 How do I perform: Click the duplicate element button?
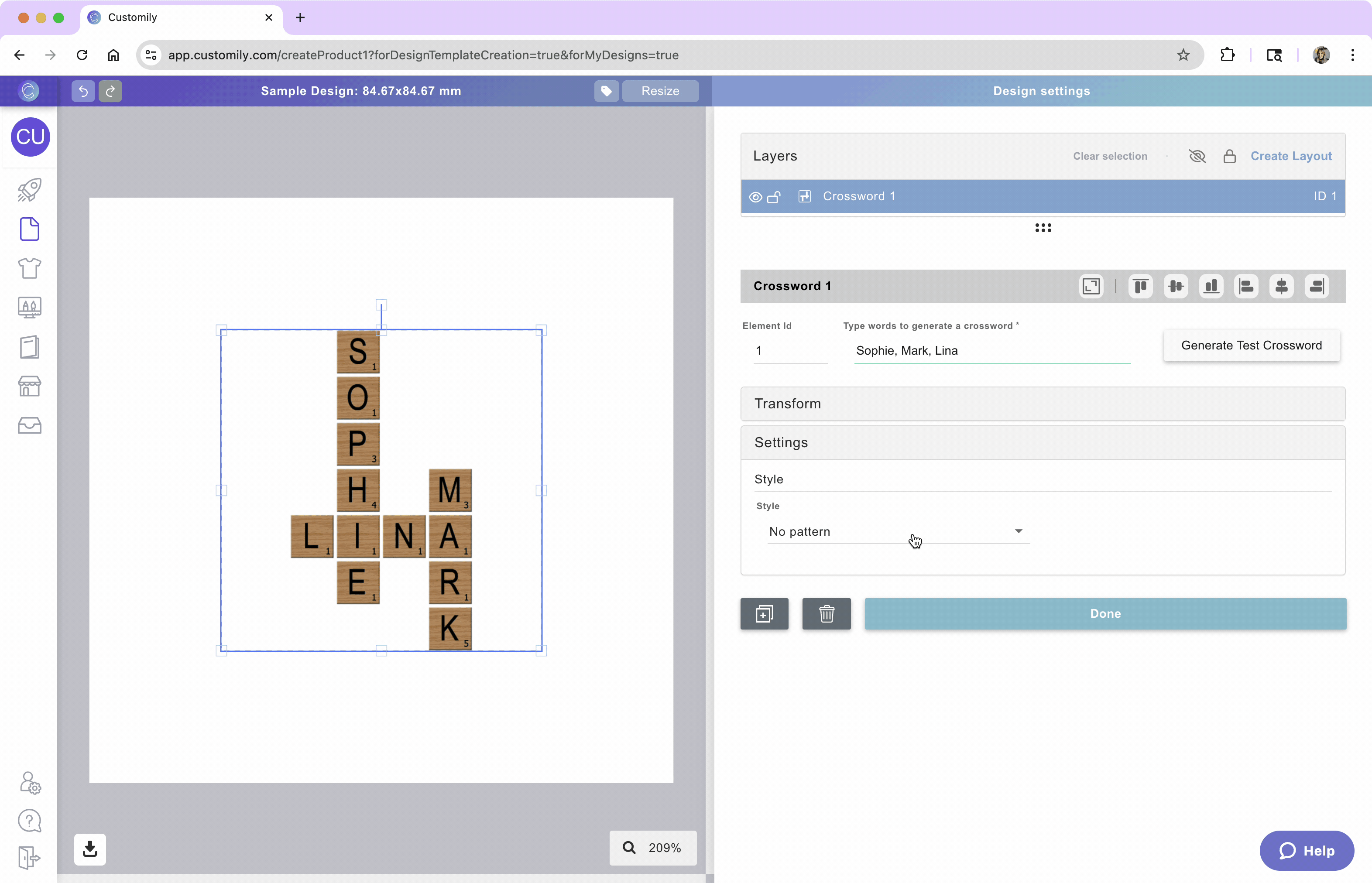point(764,613)
